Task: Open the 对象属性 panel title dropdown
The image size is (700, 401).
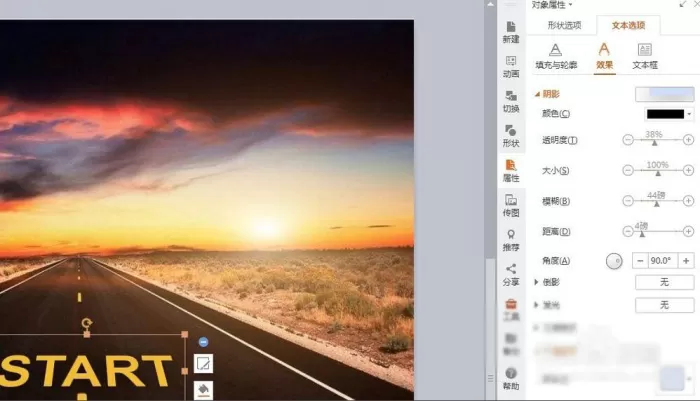Action: 571,5
